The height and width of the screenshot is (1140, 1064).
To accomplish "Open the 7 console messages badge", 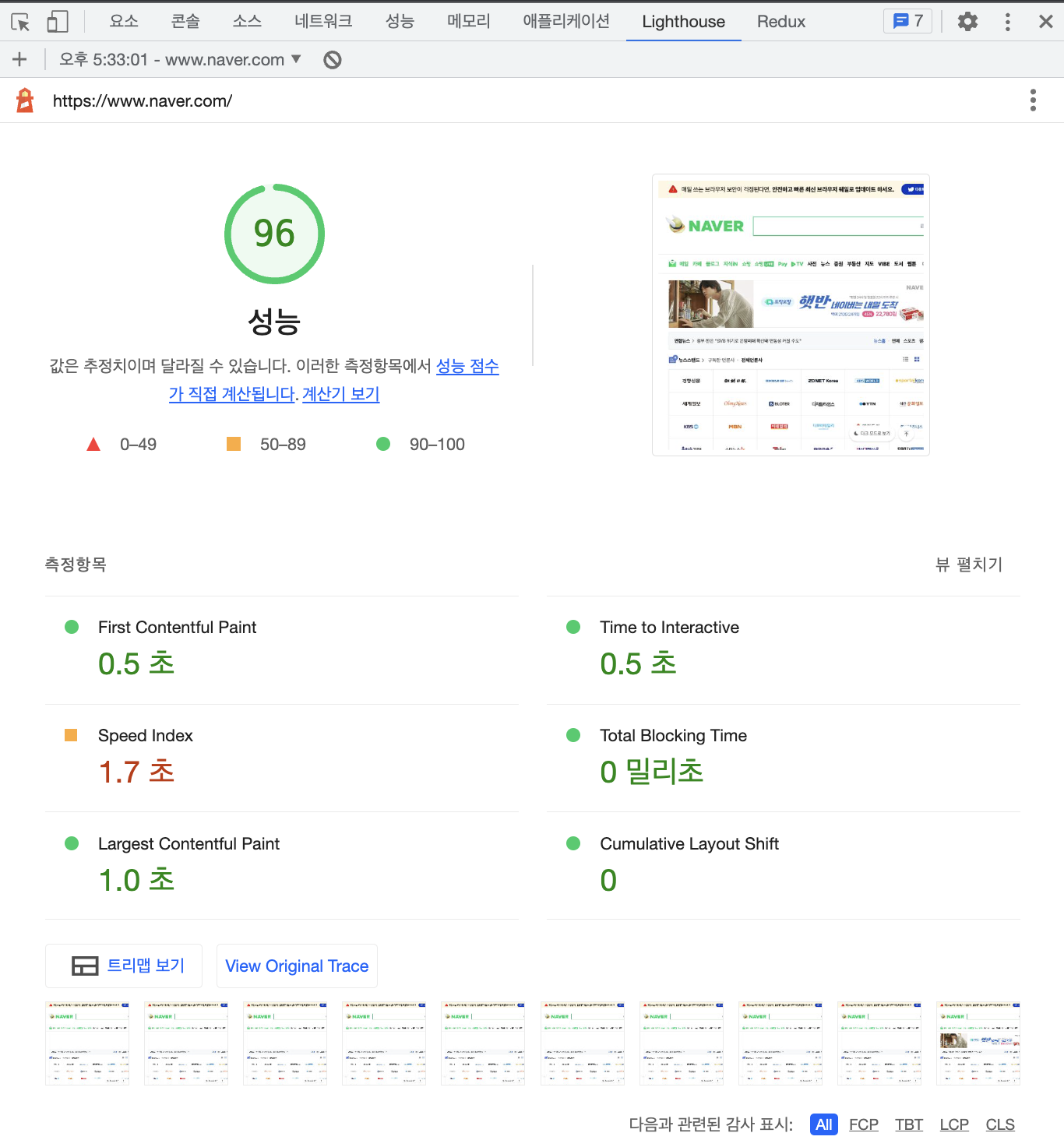I will [907, 21].
